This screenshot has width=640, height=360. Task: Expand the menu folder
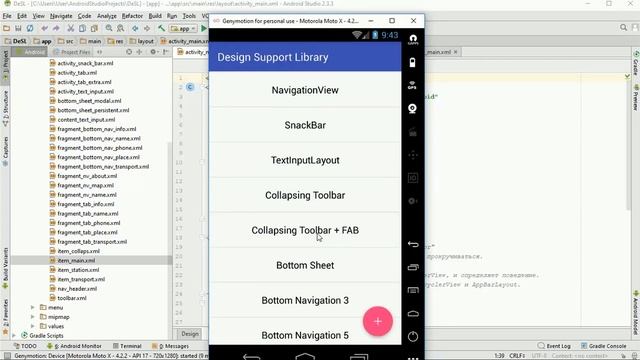[32, 307]
